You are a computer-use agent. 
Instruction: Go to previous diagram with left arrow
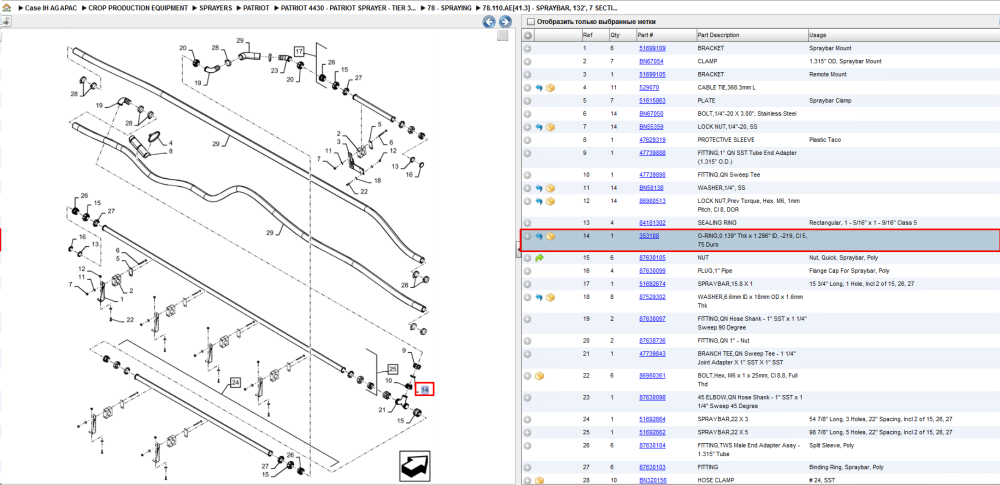[489, 22]
